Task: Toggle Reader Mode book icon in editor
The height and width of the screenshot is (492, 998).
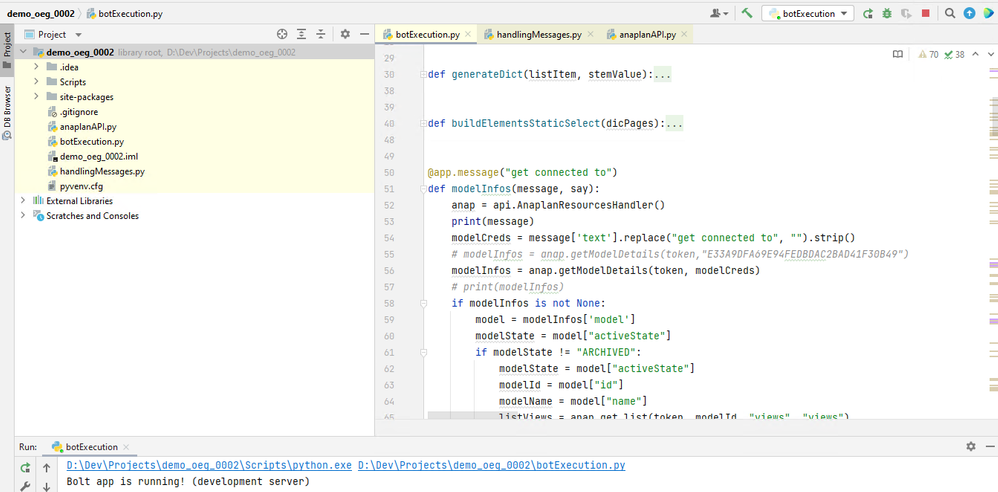Action: coord(897,55)
